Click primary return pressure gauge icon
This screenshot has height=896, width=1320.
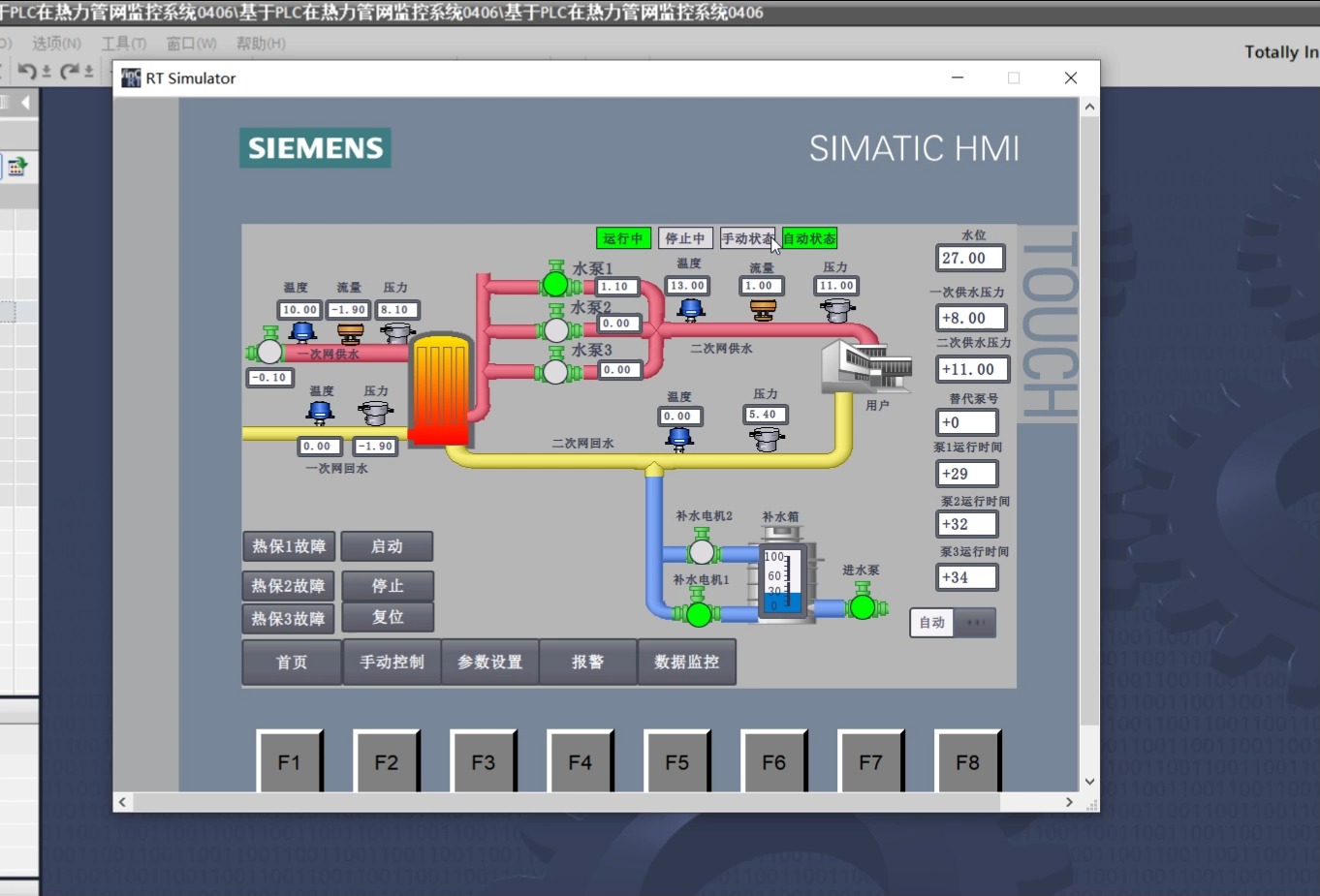point(376,413)
